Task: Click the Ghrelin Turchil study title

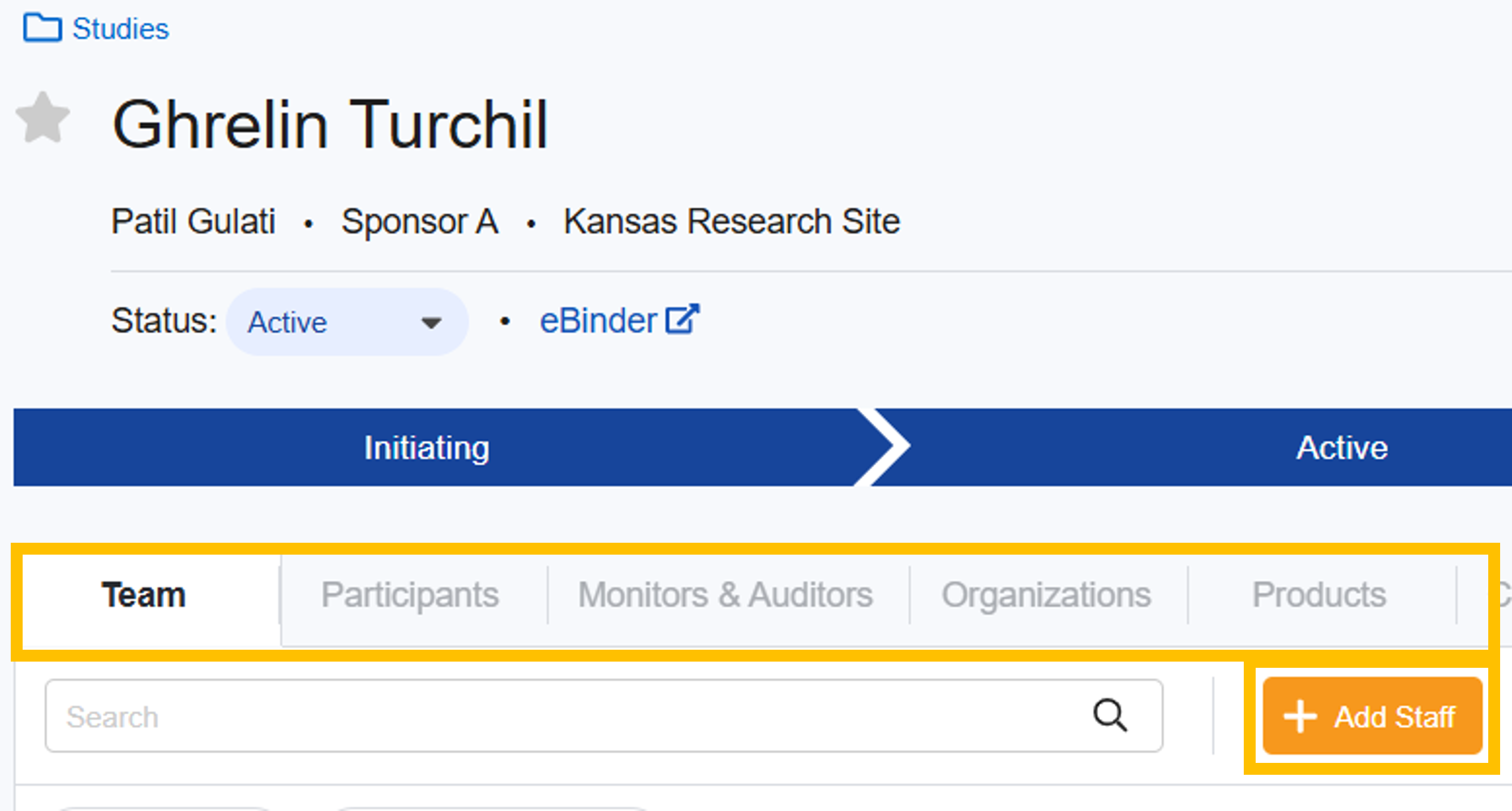Action: [x=330, y=125]
